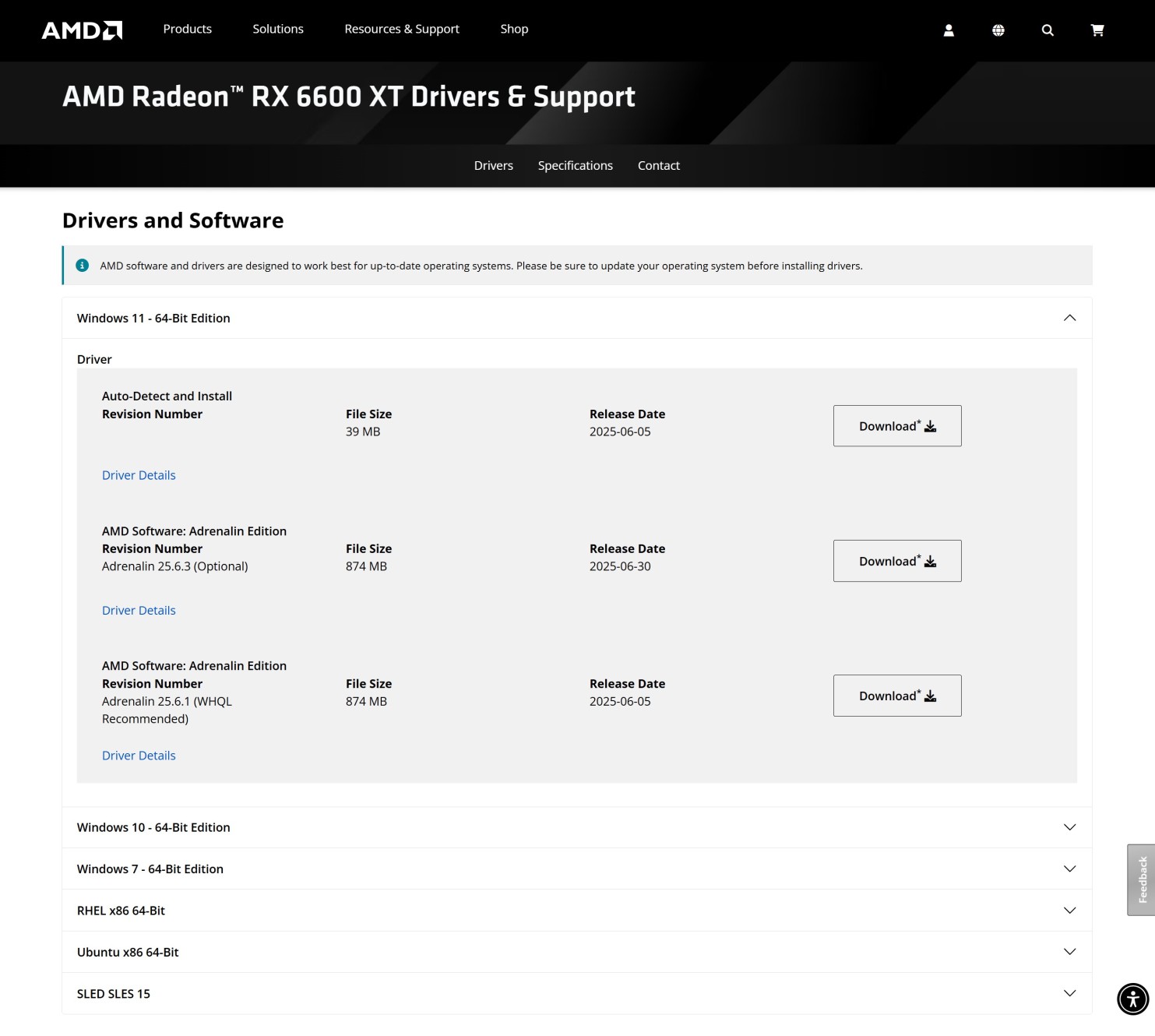Screen dimensions: 1155x1036
Task: Click the AMD logo in header
Action: pos(82,30)
